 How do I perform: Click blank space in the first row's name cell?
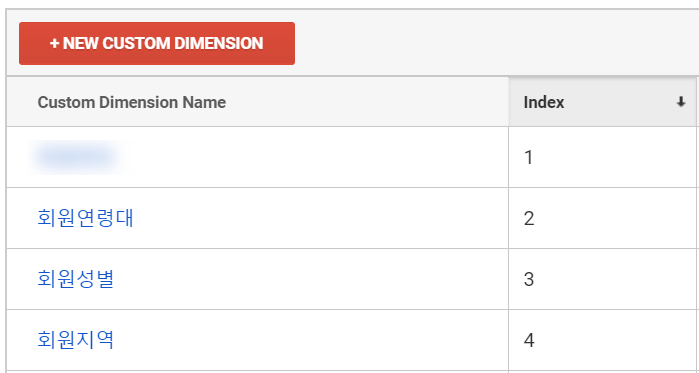[321, 157]
